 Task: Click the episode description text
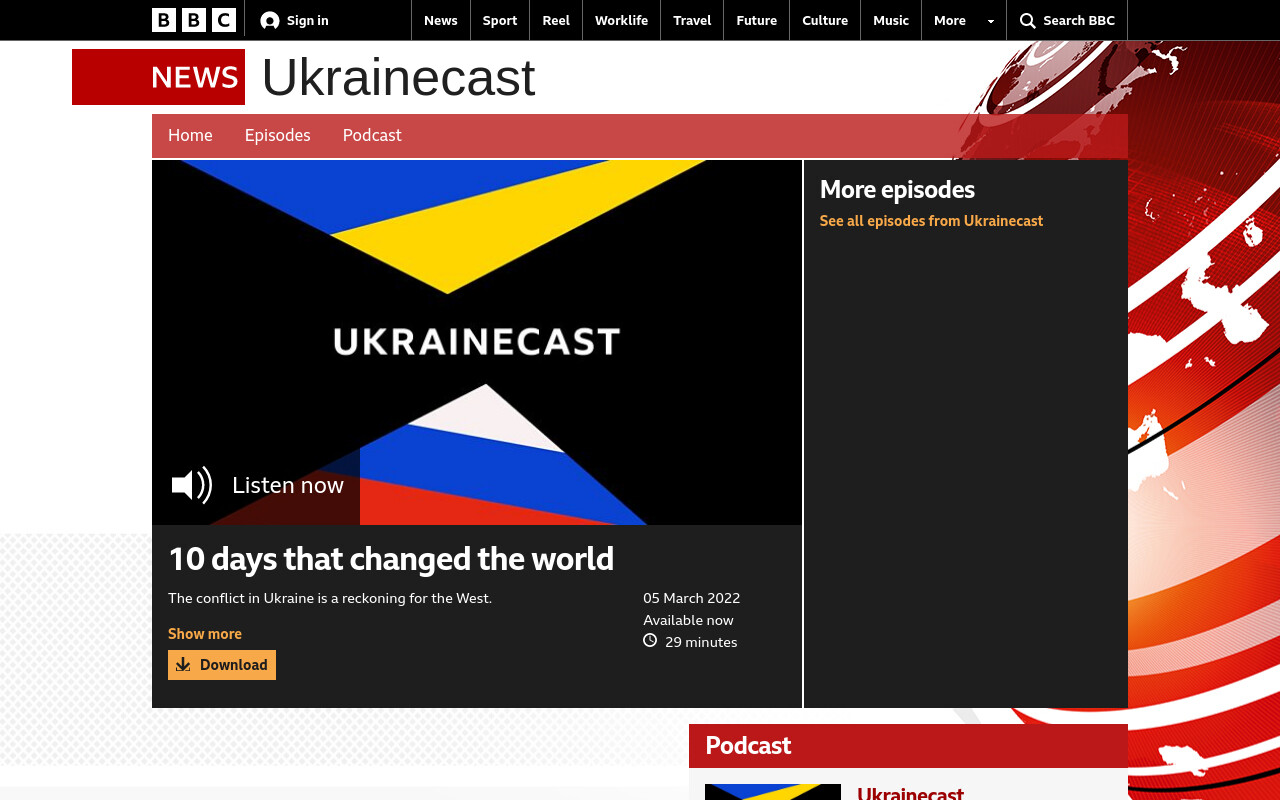(x=330, y=598)
